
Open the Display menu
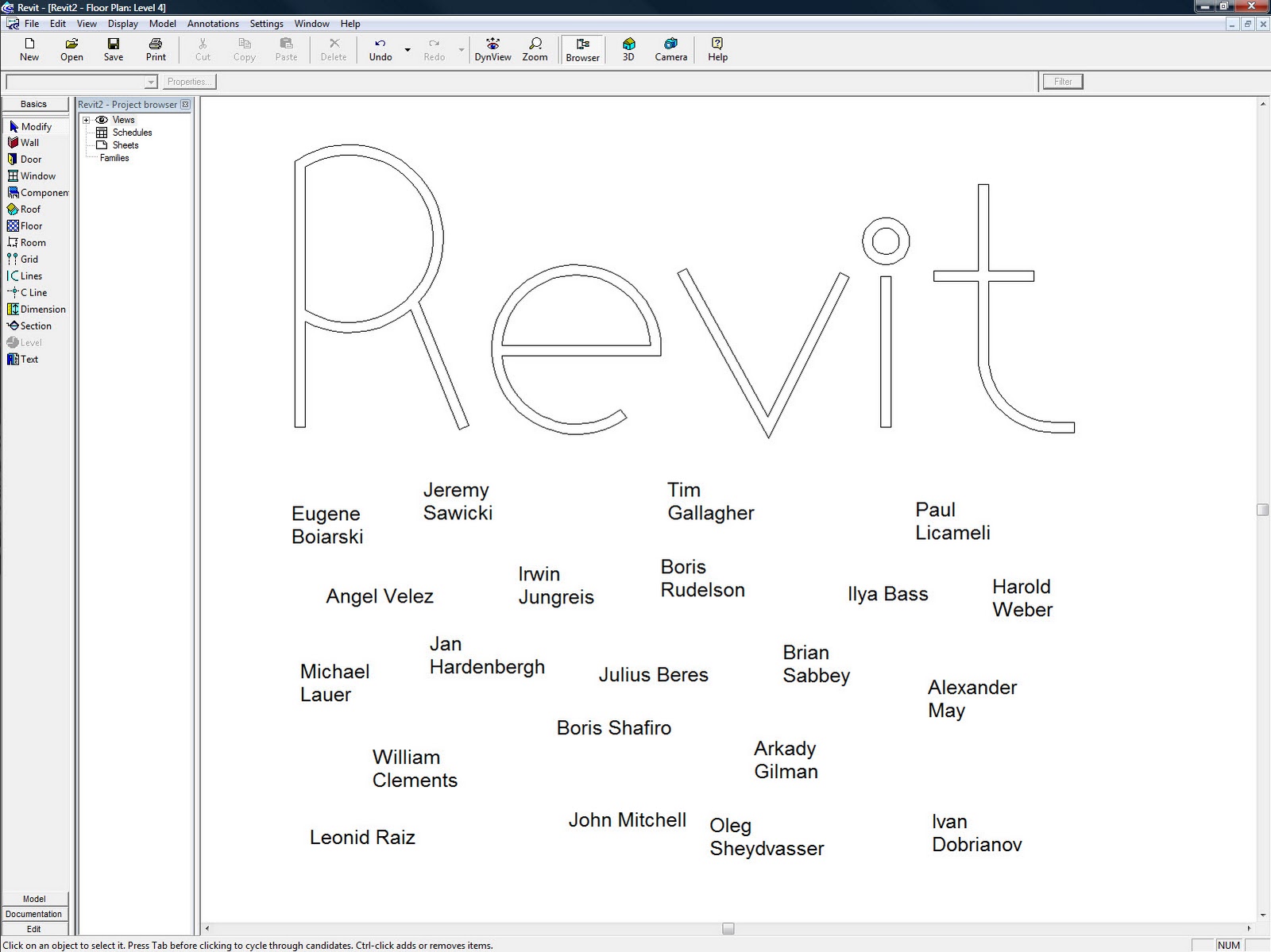pos(123,24)
